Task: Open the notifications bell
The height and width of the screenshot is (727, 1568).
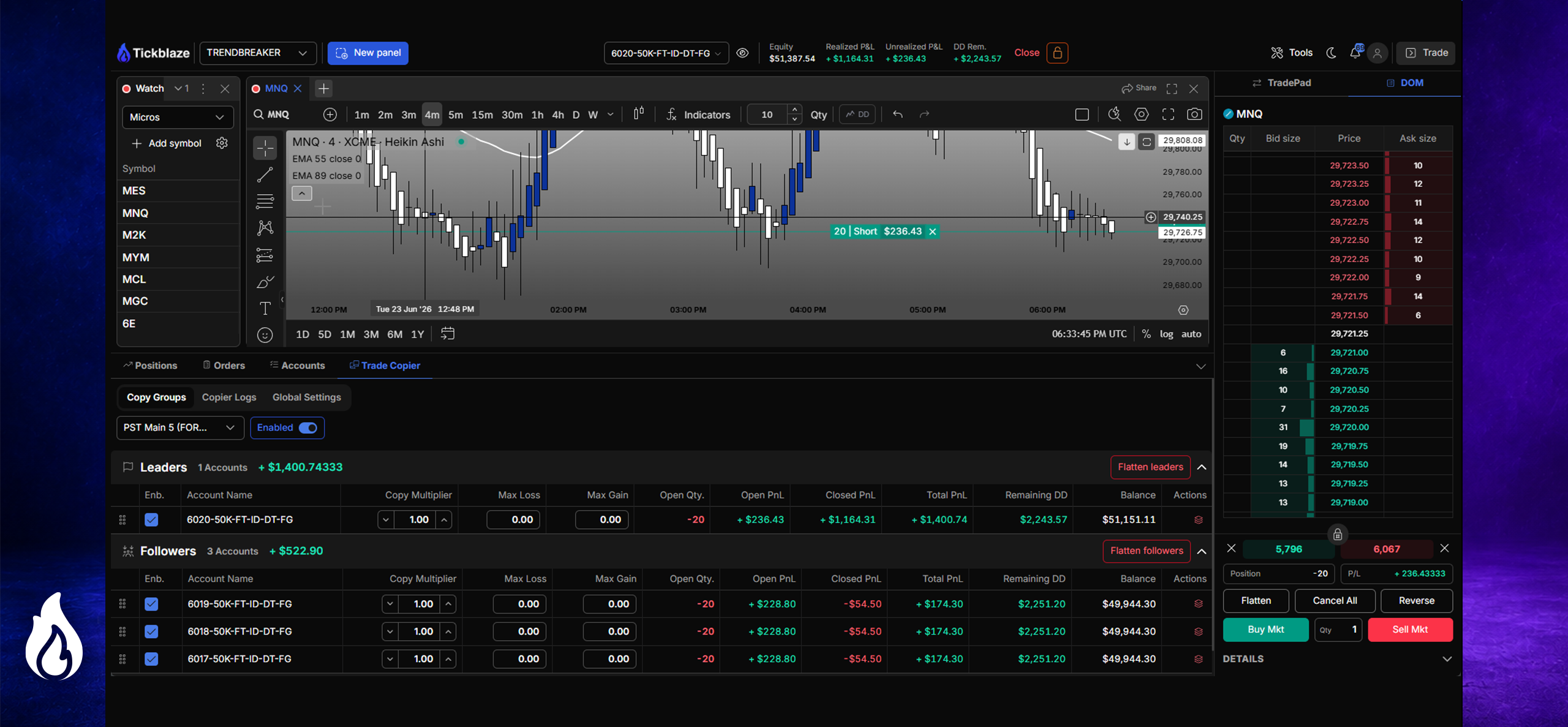Action: 1355,52
